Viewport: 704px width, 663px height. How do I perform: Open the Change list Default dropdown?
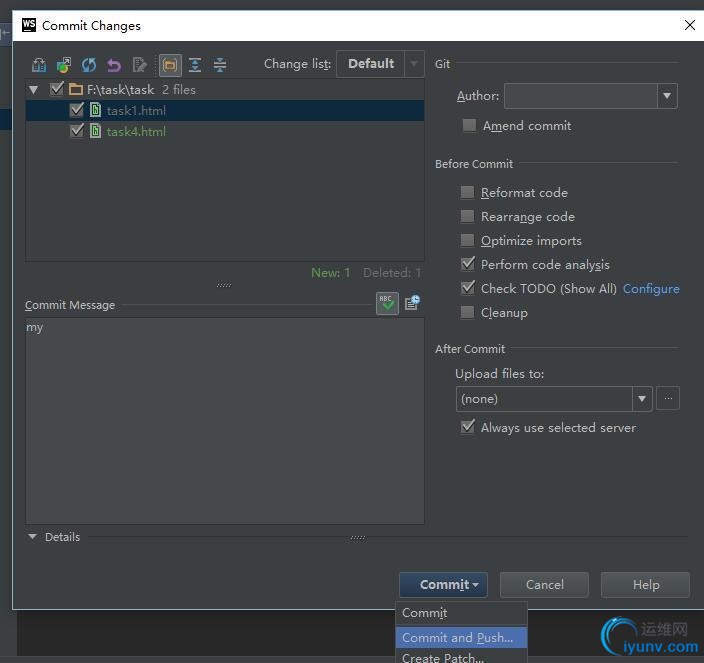coord(380,64)
